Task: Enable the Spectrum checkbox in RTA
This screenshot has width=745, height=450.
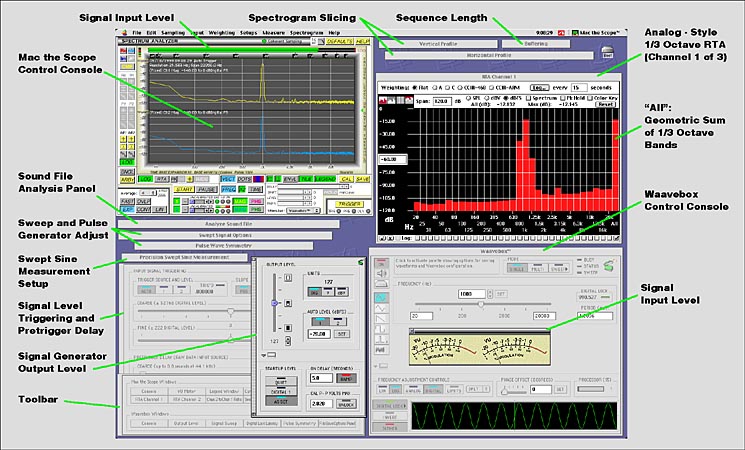Action: (x=528, y=98)
